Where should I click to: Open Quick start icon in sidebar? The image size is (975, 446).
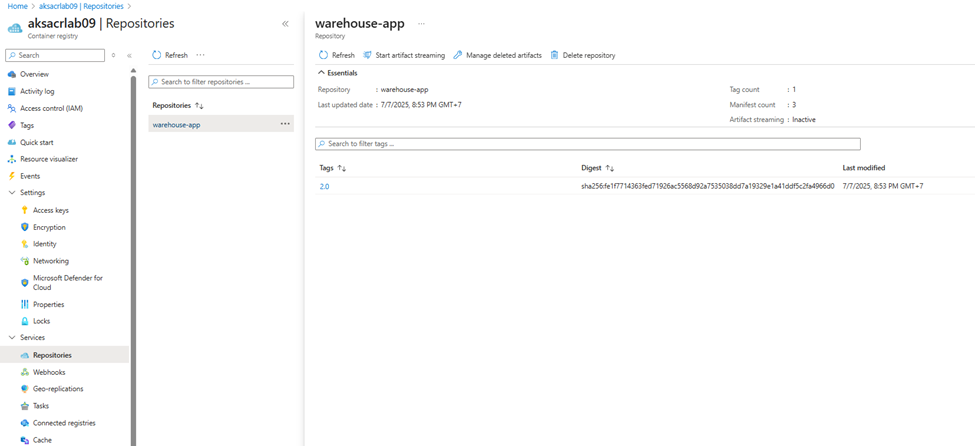pyautogui.click(x=11, y=142)
